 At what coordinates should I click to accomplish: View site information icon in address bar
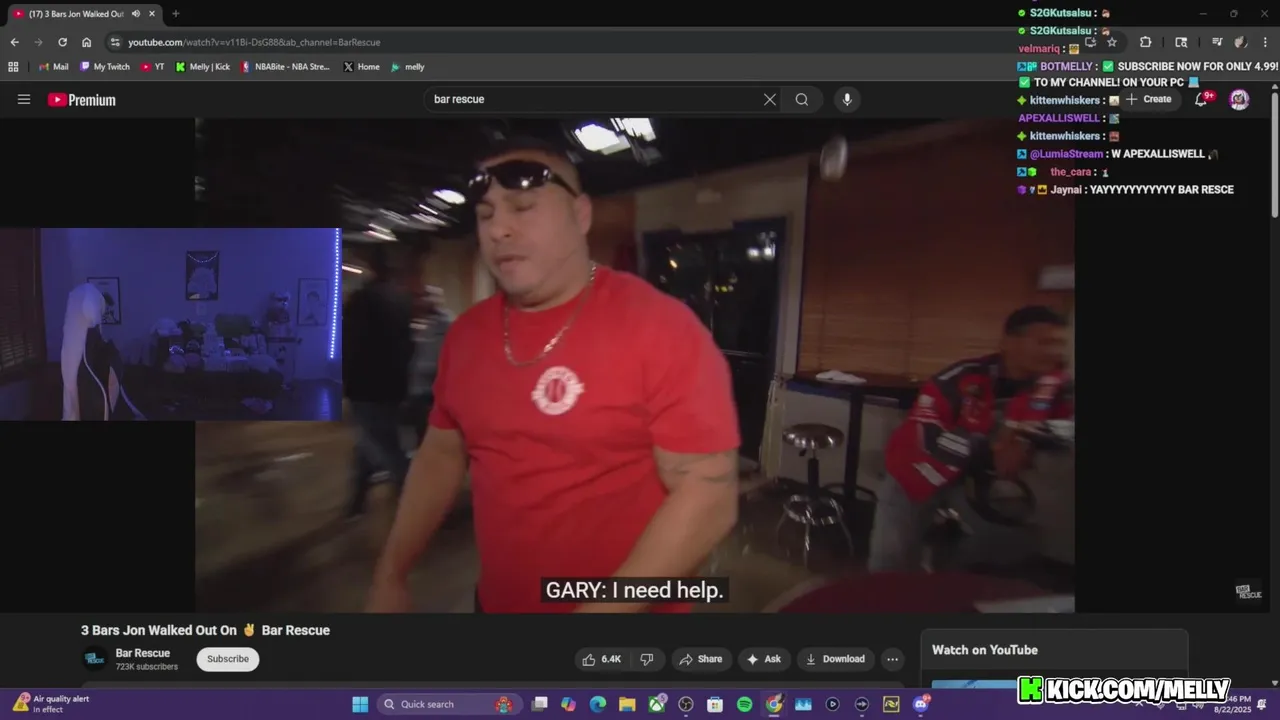(115, 42)
